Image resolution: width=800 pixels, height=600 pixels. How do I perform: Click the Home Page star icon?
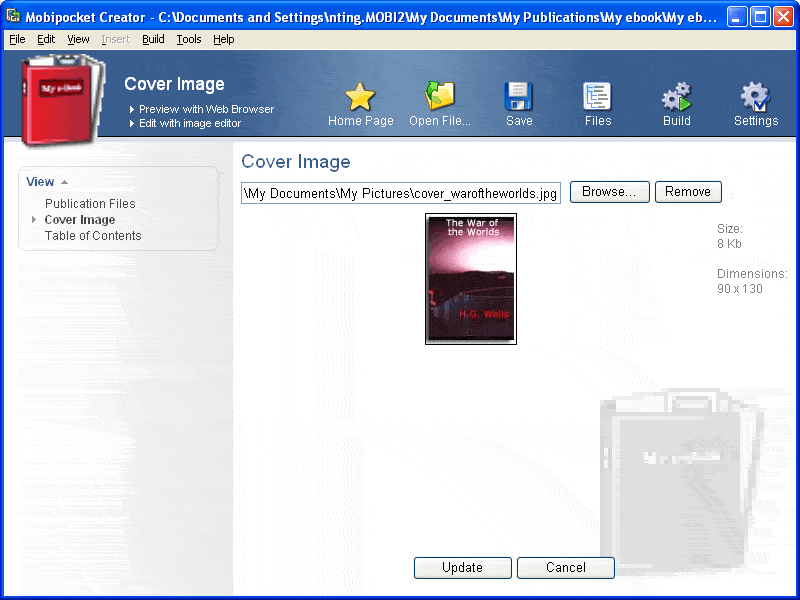[360, 96]
